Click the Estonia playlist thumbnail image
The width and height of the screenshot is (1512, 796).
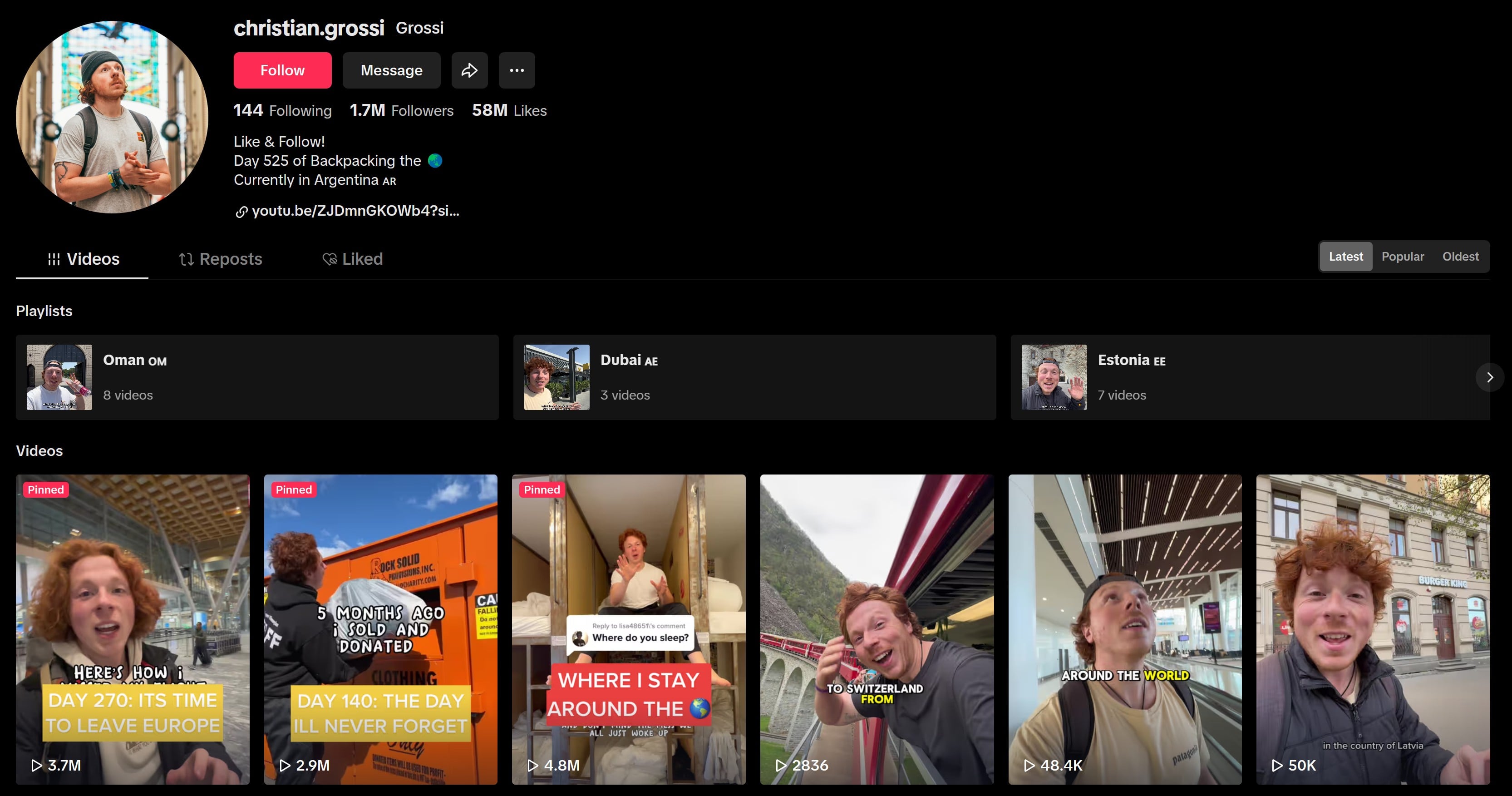pos(1054,377)
